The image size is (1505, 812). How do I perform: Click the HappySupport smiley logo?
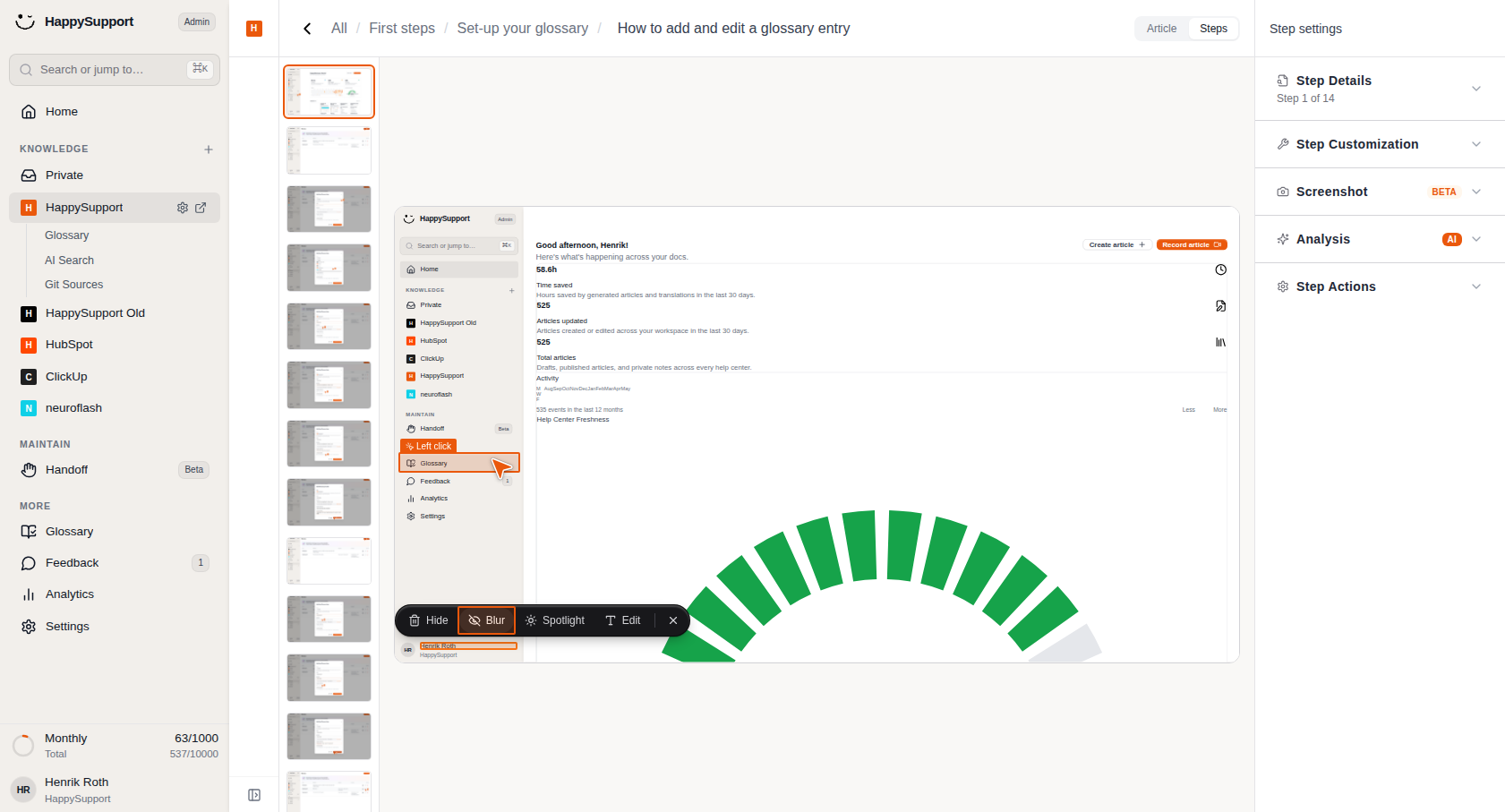pos(25,21)
